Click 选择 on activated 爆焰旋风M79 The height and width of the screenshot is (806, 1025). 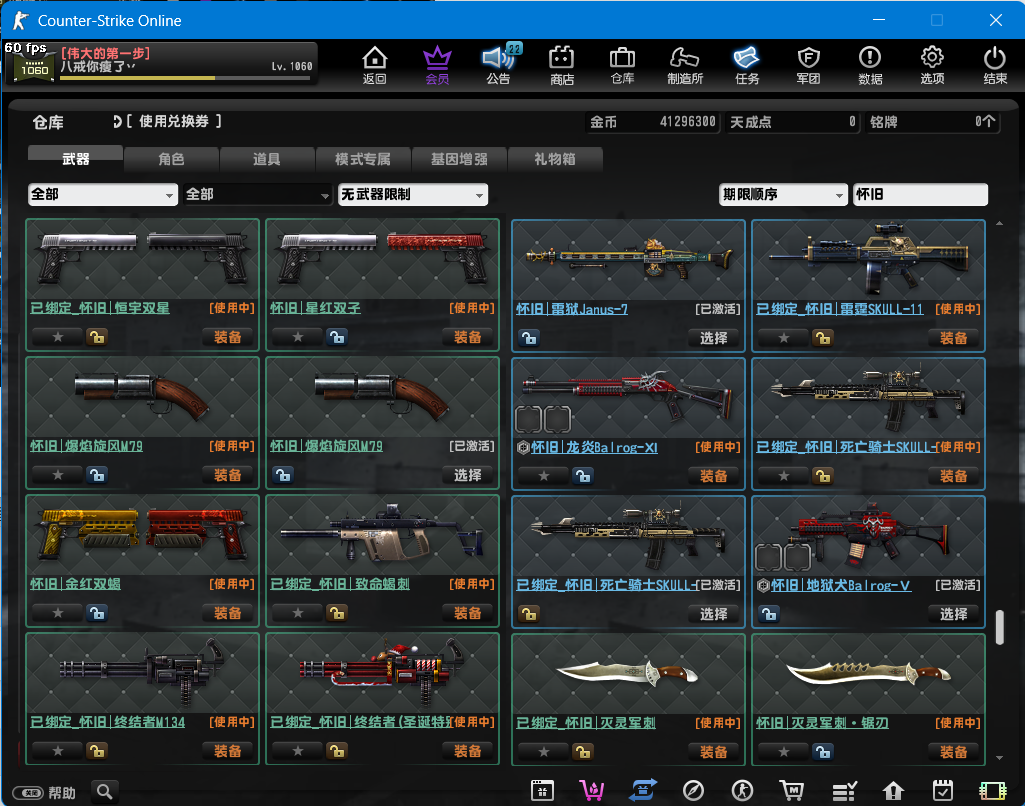click(467, 475)
